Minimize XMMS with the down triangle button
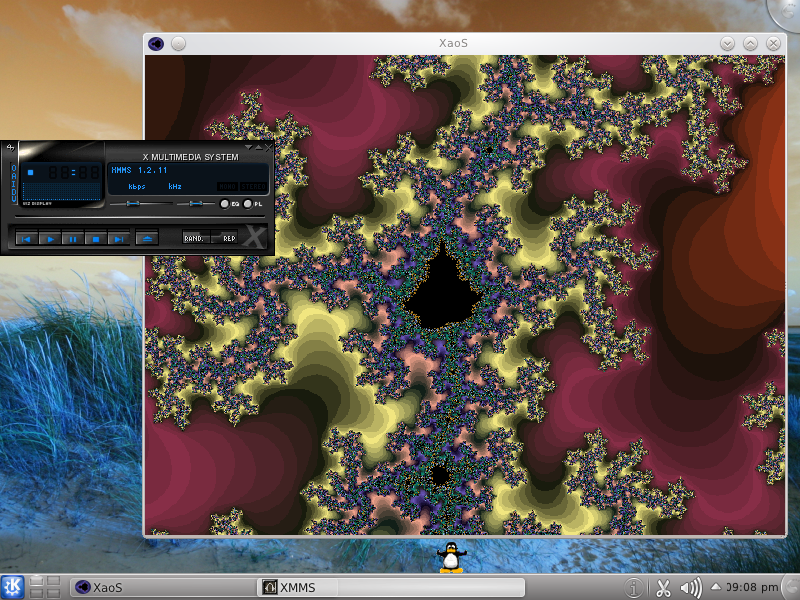800x600 pixels. tap(249, 147)
